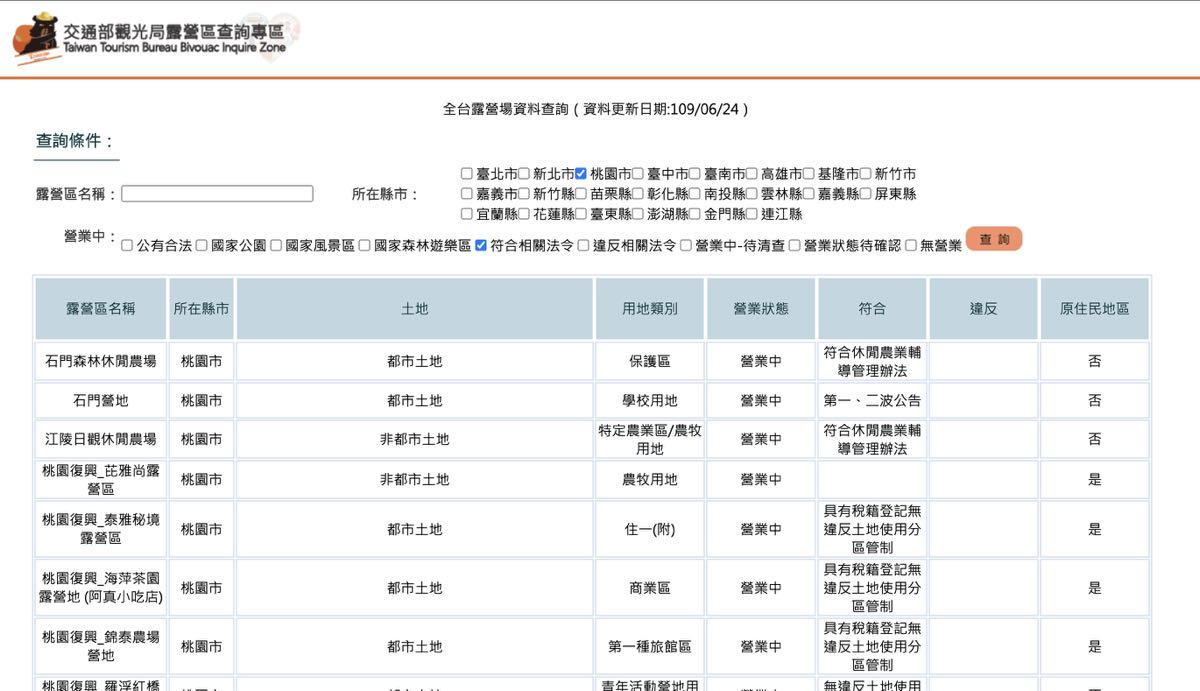Viewport: 1200px width, 691px height.
Task: Click the 營業狀態 column header
Action: [x=761, y=309]
